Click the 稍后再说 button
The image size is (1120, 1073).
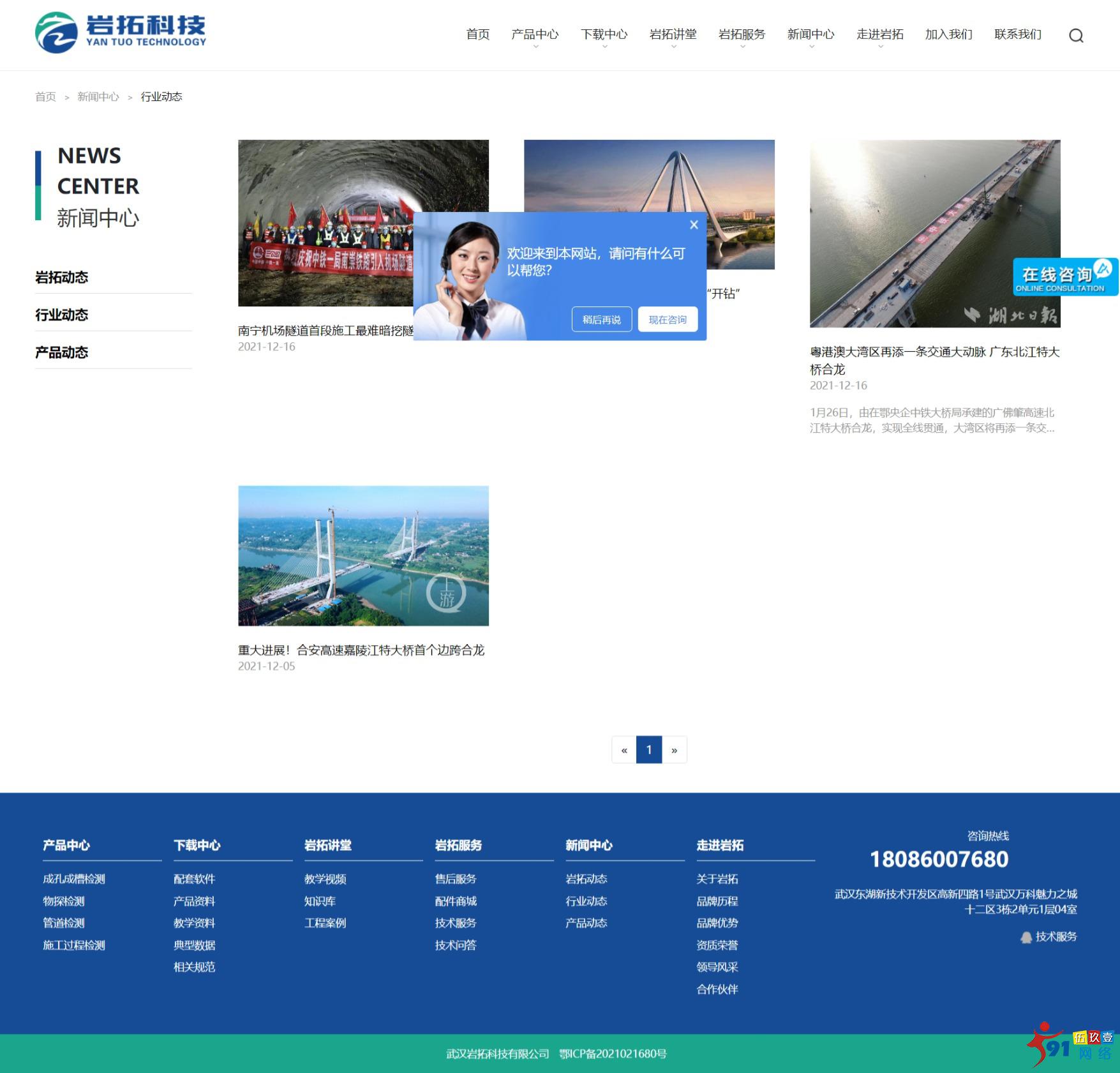(601, 319)
